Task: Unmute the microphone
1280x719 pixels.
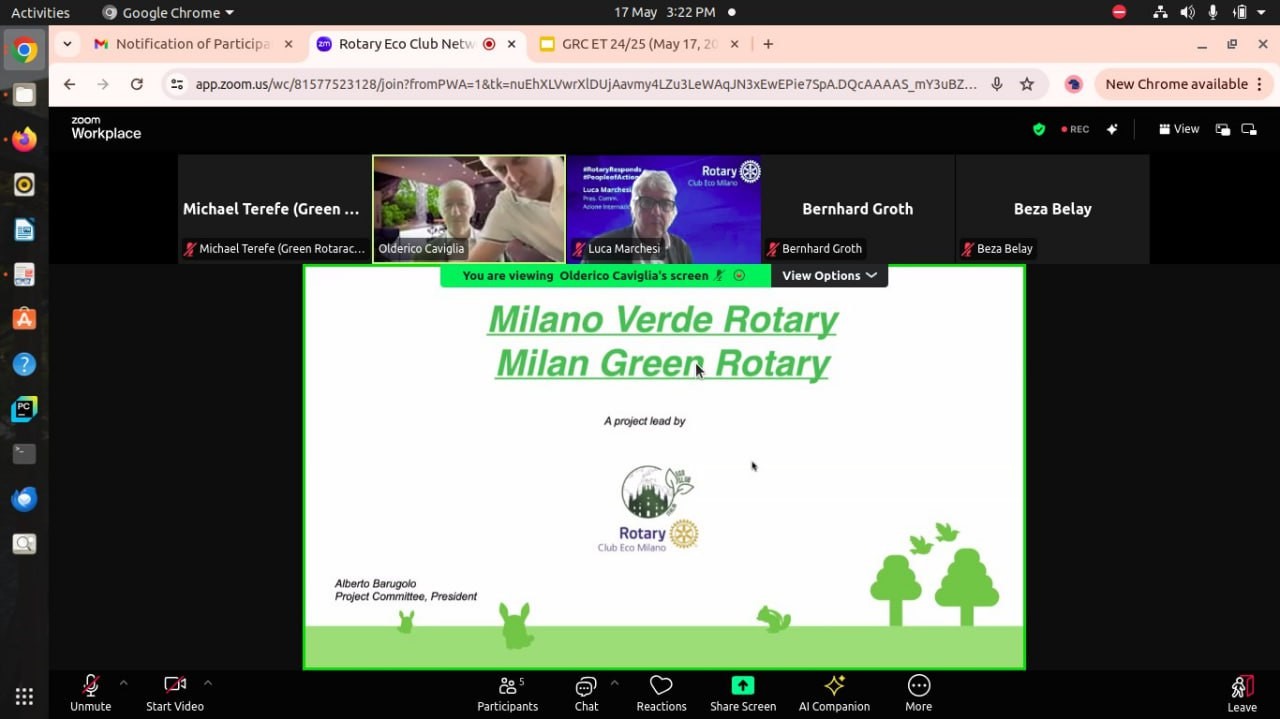Action: 90,693
